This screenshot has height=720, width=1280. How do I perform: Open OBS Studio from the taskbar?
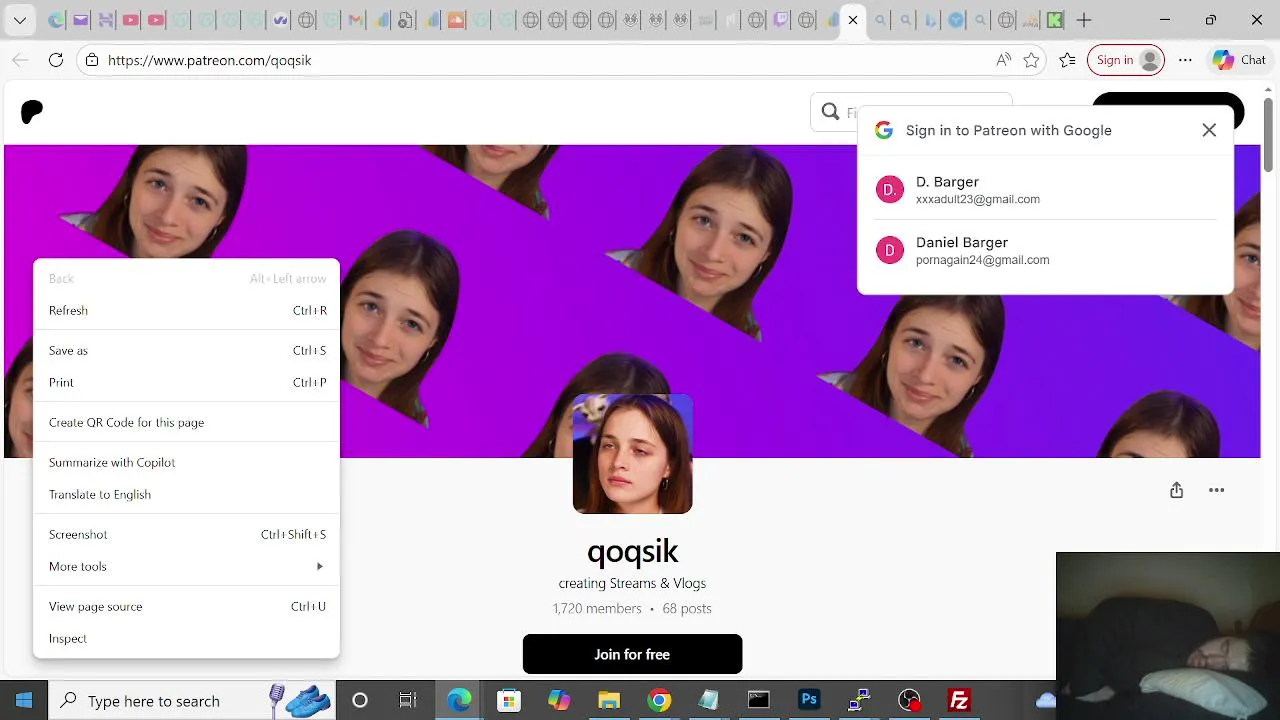909,700
